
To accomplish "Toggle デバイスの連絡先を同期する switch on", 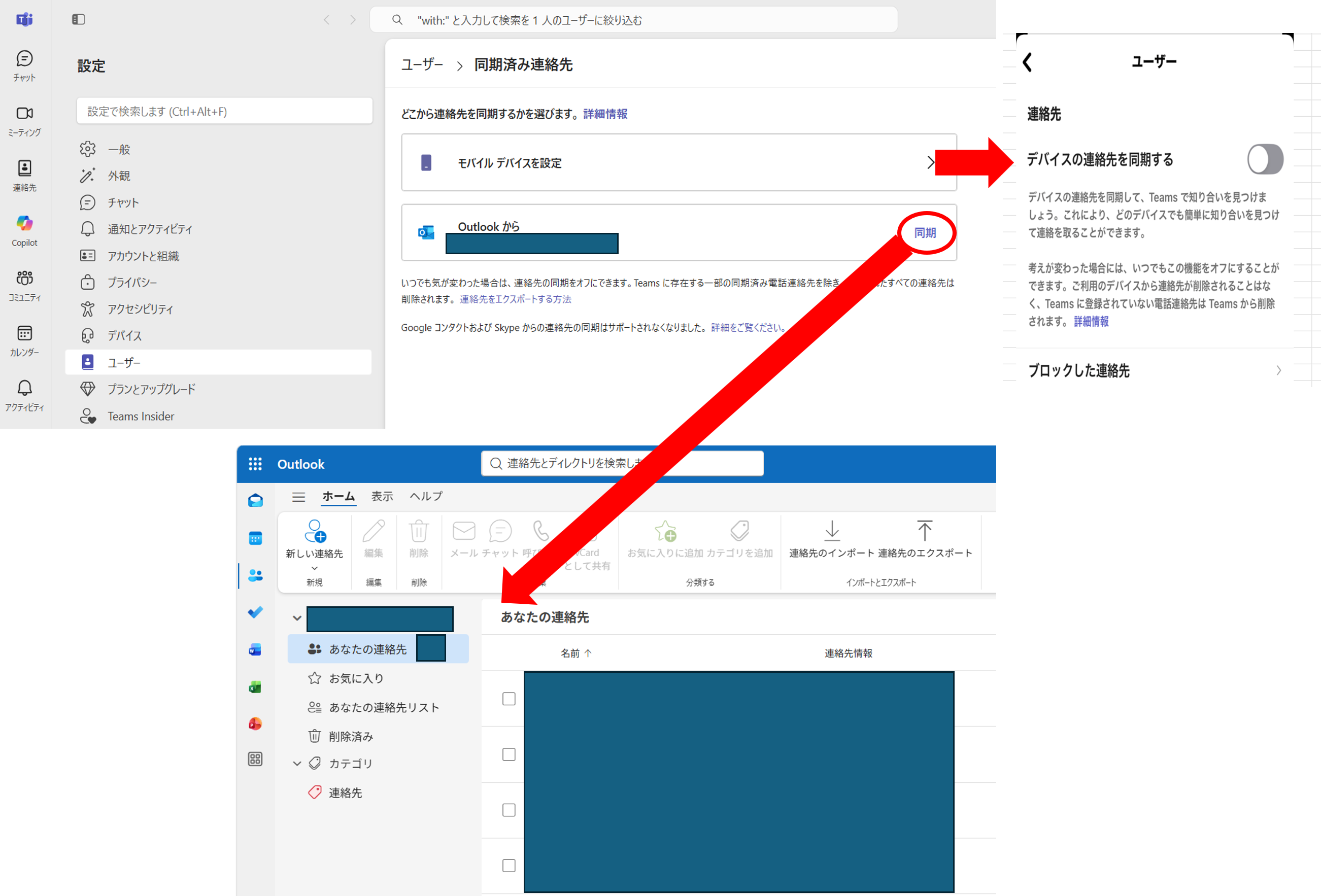I will coord(1265,159).
